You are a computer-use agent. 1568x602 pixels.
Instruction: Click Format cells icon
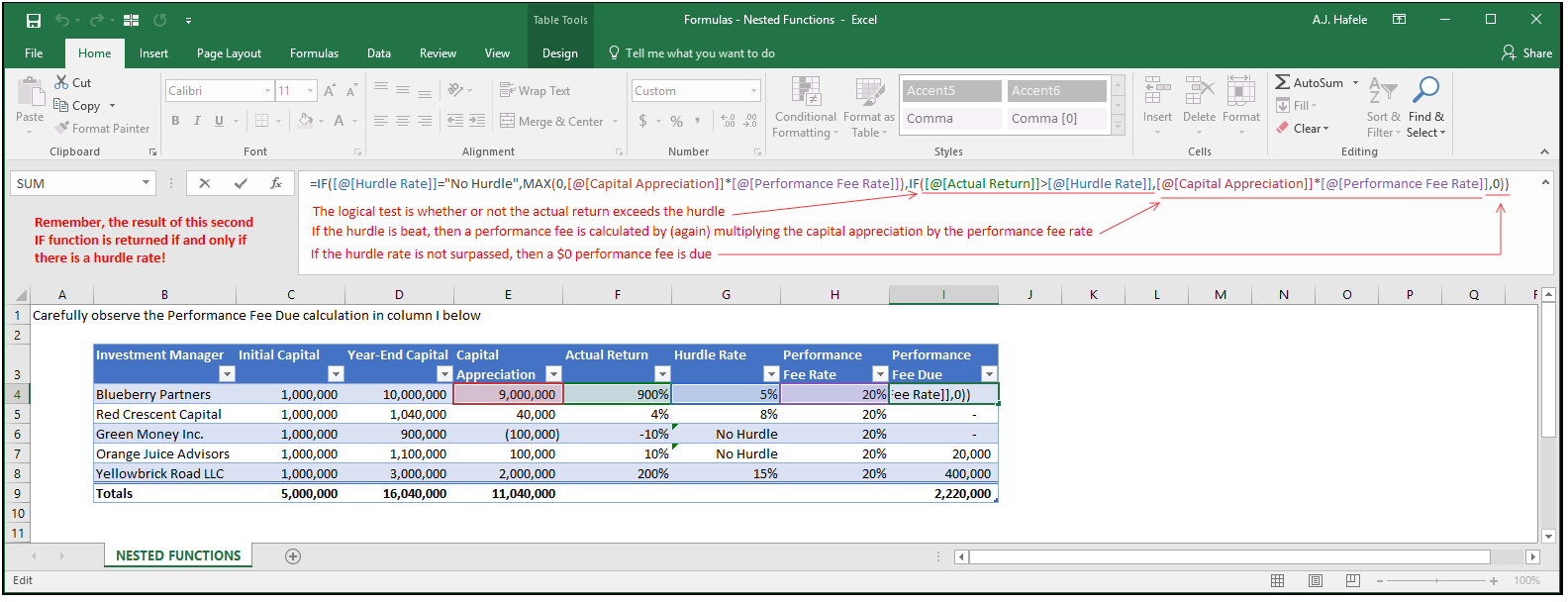pos(1240,91)
